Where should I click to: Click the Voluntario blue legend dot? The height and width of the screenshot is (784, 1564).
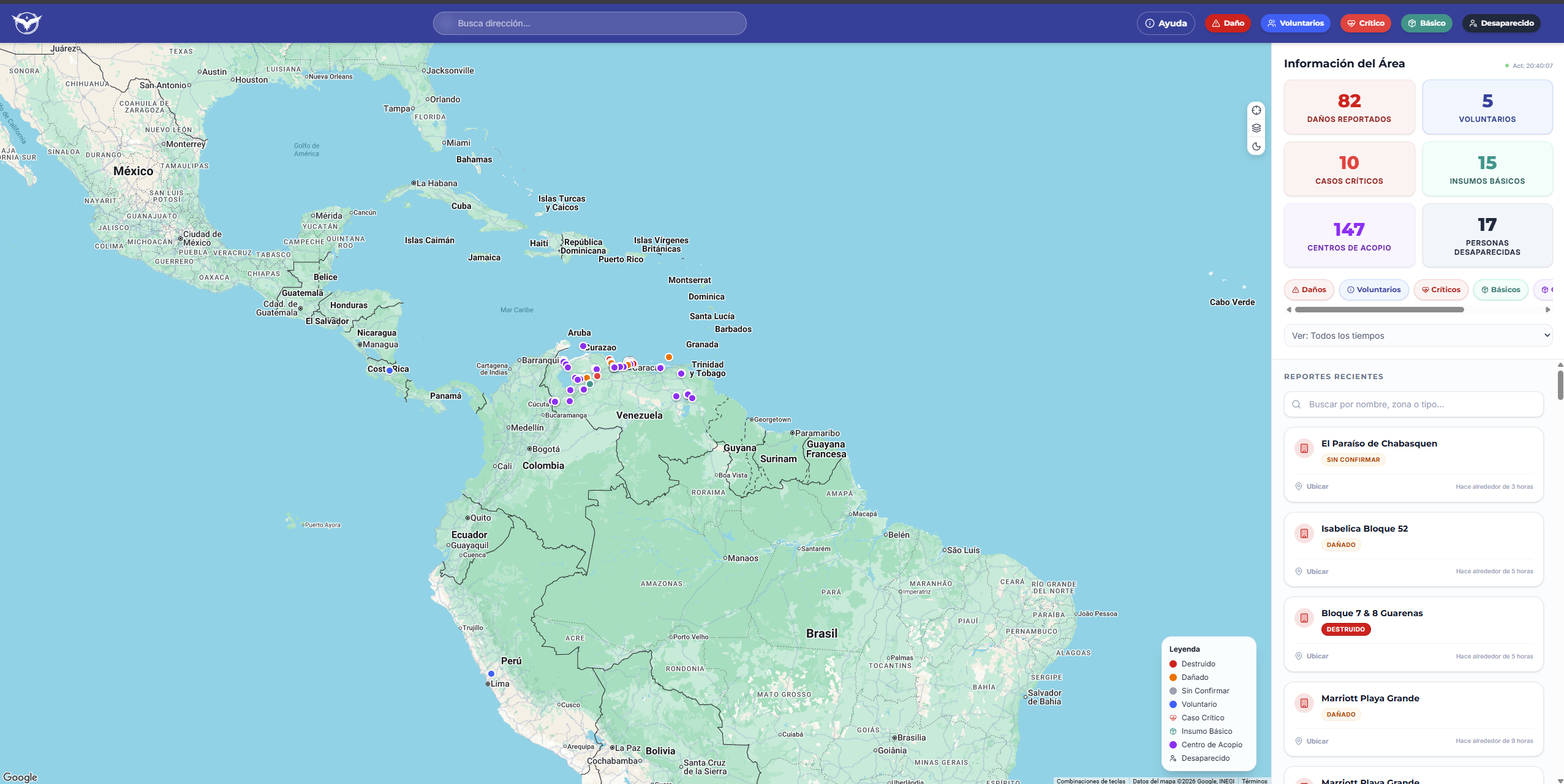[1173, 704]
